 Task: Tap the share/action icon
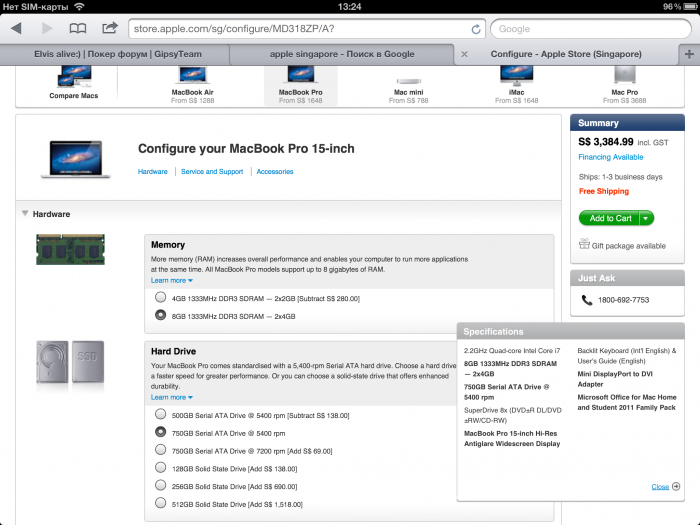(x=109, y=28)
